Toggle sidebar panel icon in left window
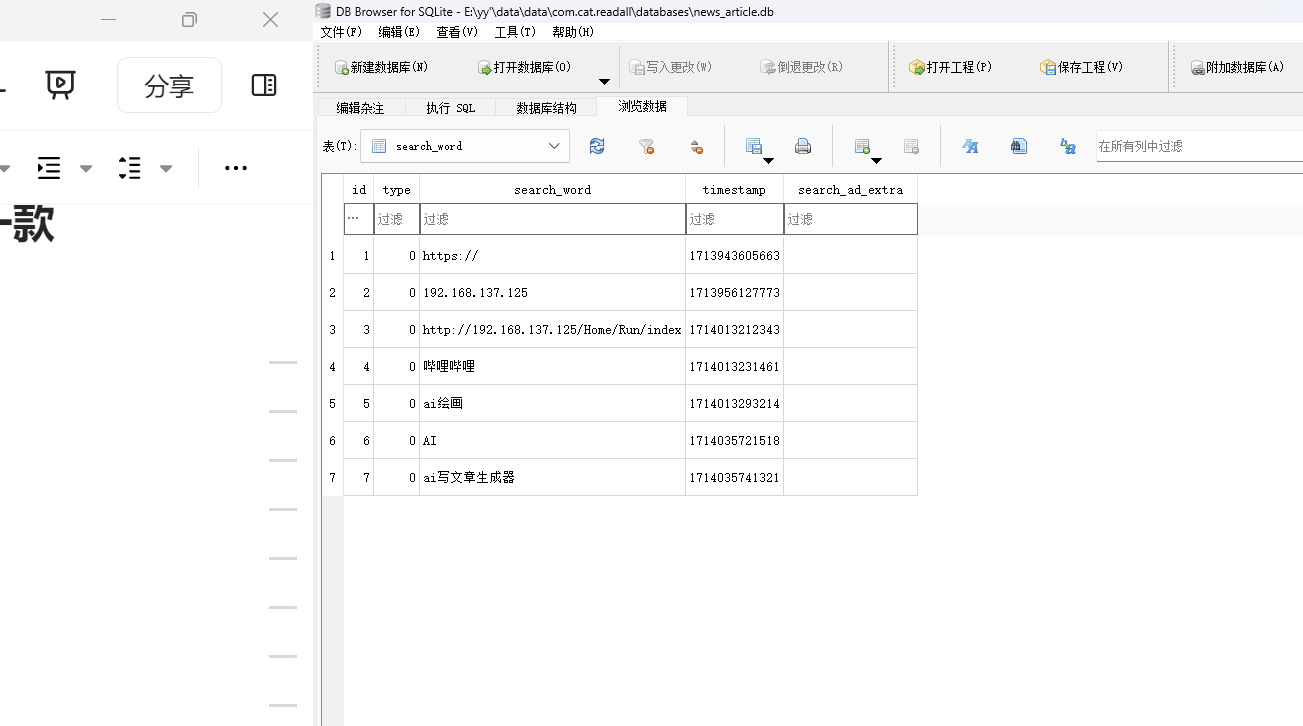The width and height of the screenshot is (1303, 726). [x=264, y=85]
